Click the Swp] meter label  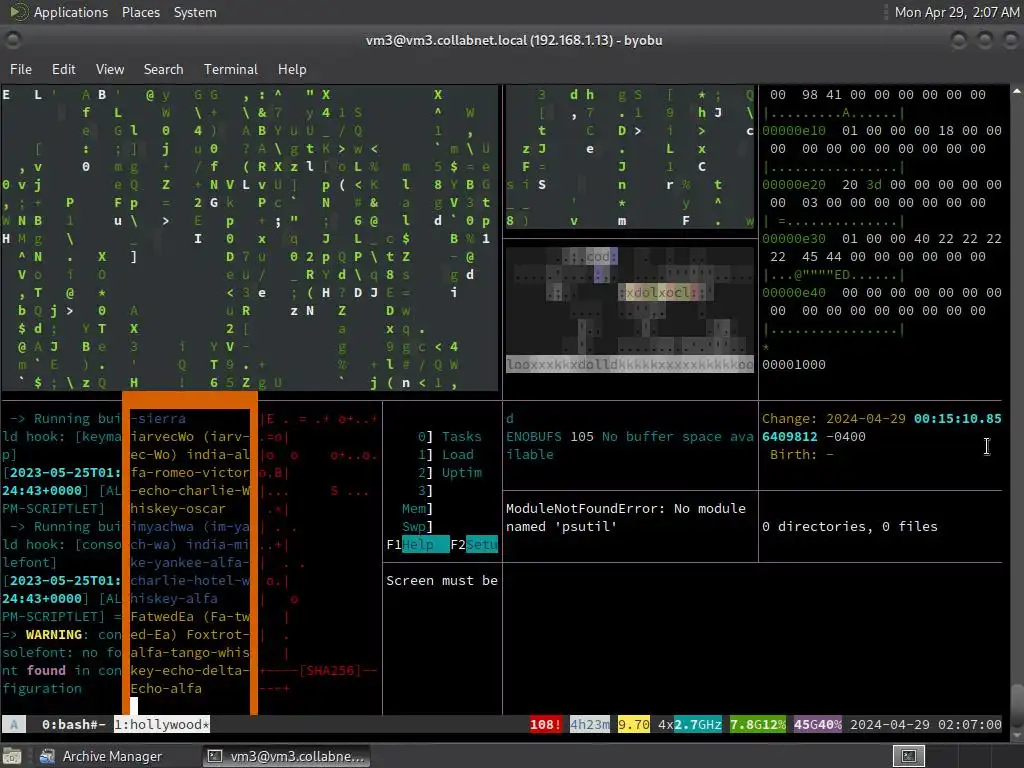[x=417, y=526]
